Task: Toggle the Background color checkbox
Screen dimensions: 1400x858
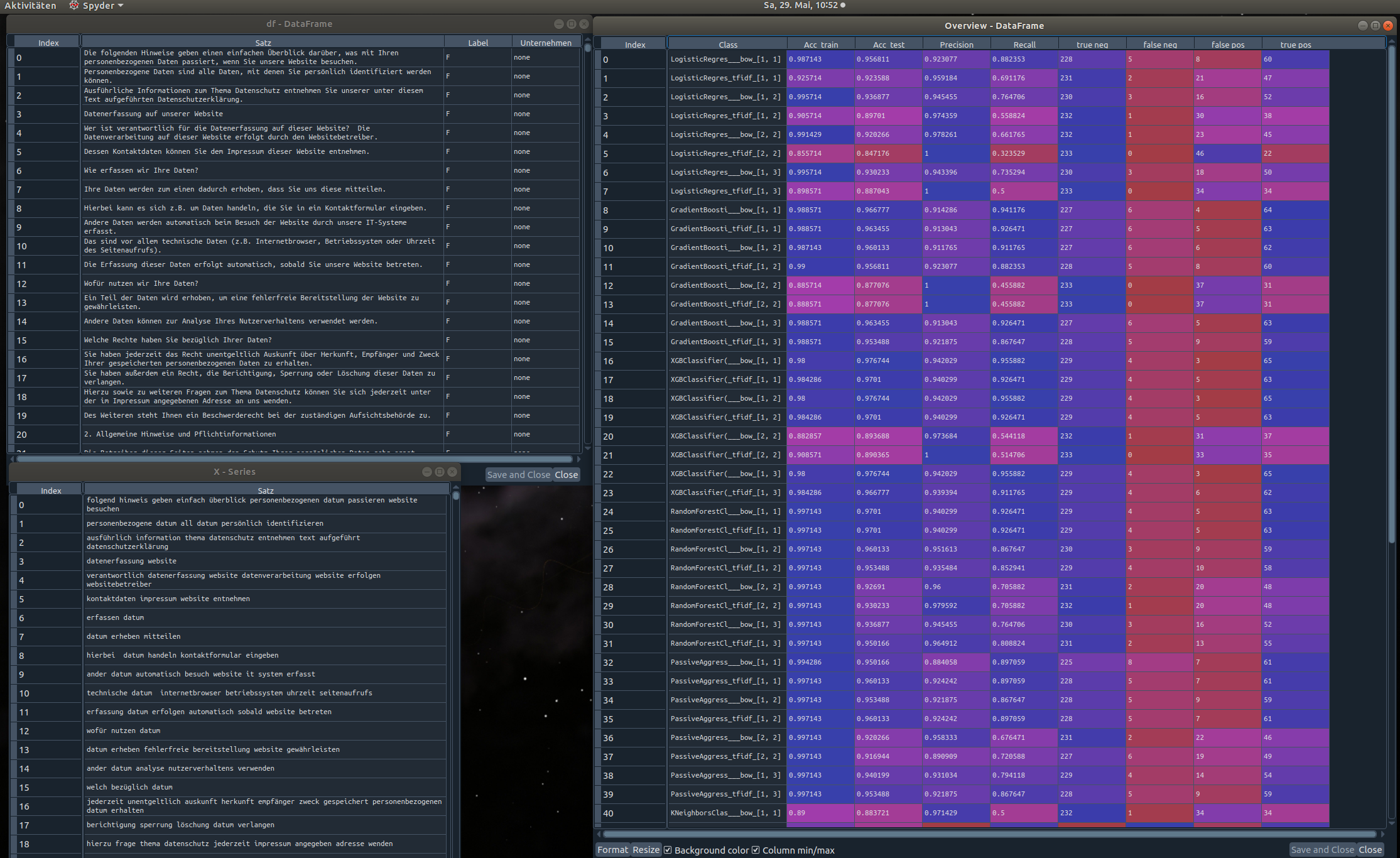Action: (x=668, y=850)
